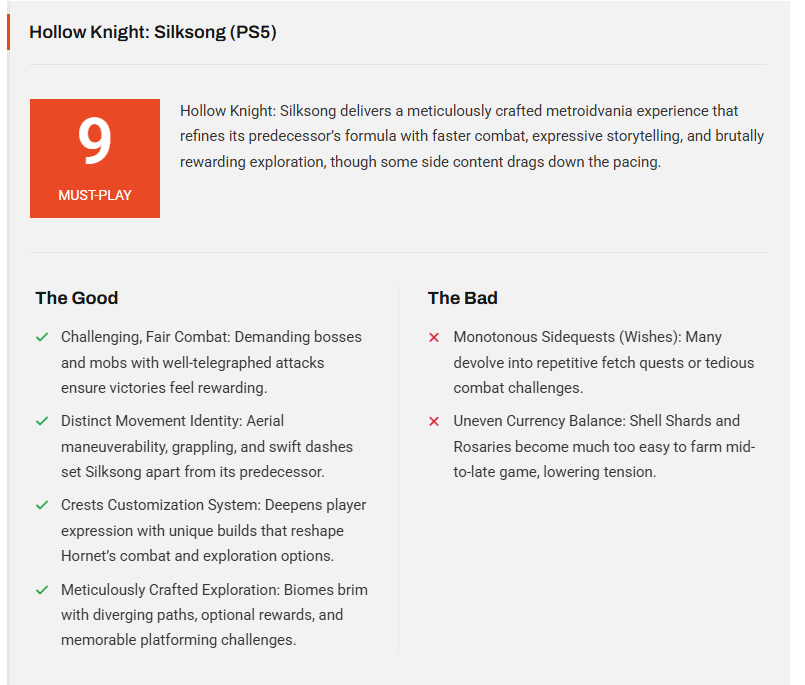The height and width of the screenshot is (685, 805).
Task: Click green checkmark beside Challenging, Fair Combat
Action: point(42,337)
